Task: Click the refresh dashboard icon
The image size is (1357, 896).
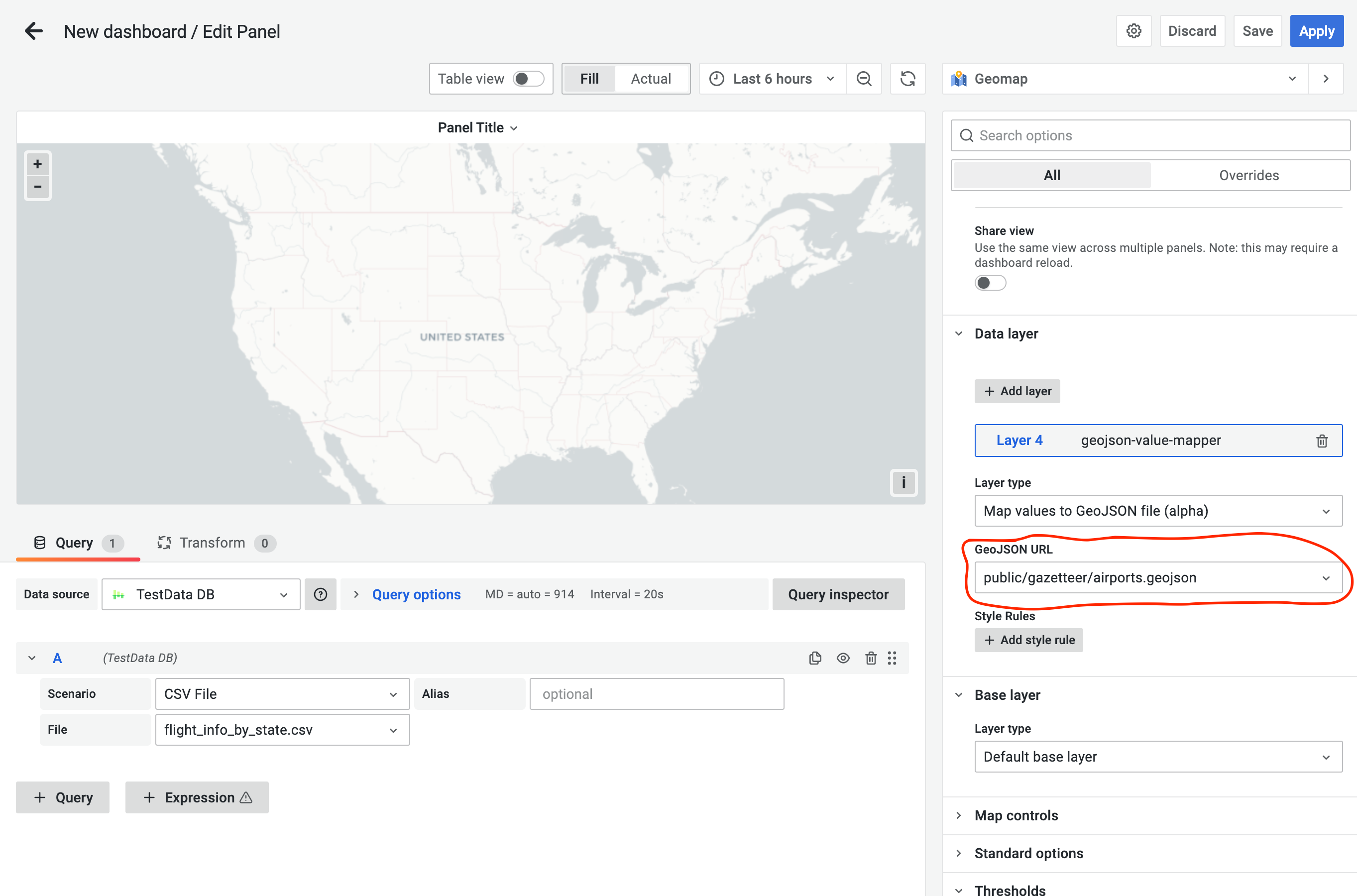Action: [907, 78]
